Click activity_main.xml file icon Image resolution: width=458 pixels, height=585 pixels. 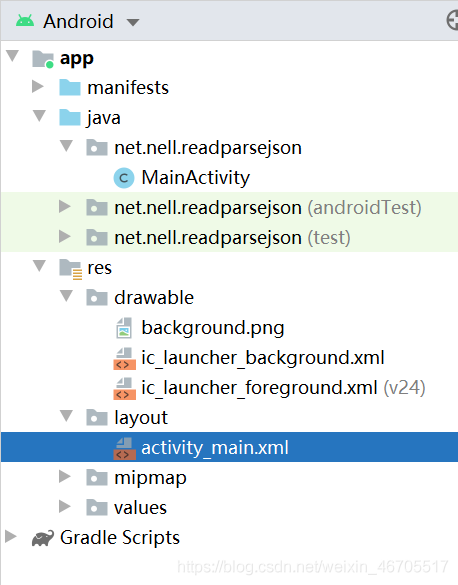coord(124,448)
